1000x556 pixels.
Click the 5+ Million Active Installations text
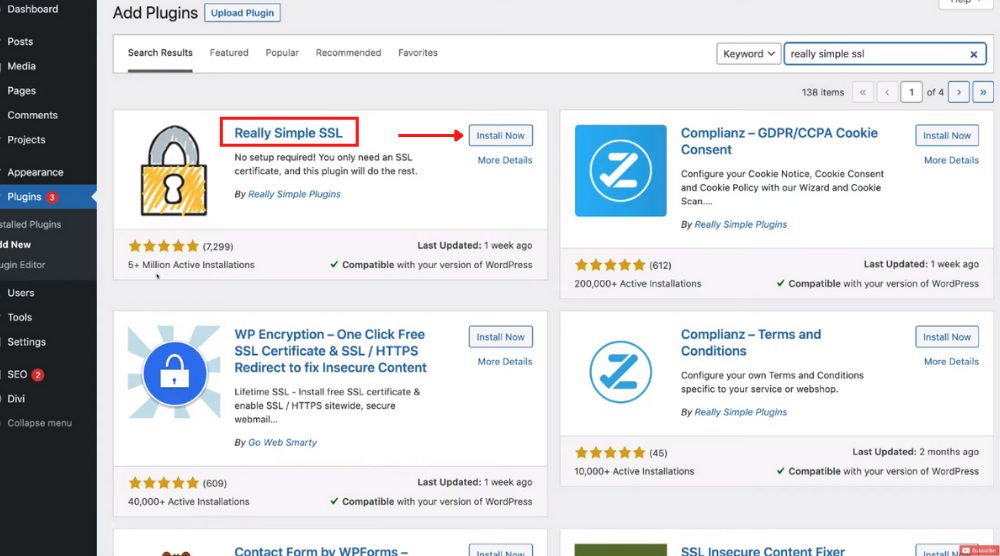191,265
